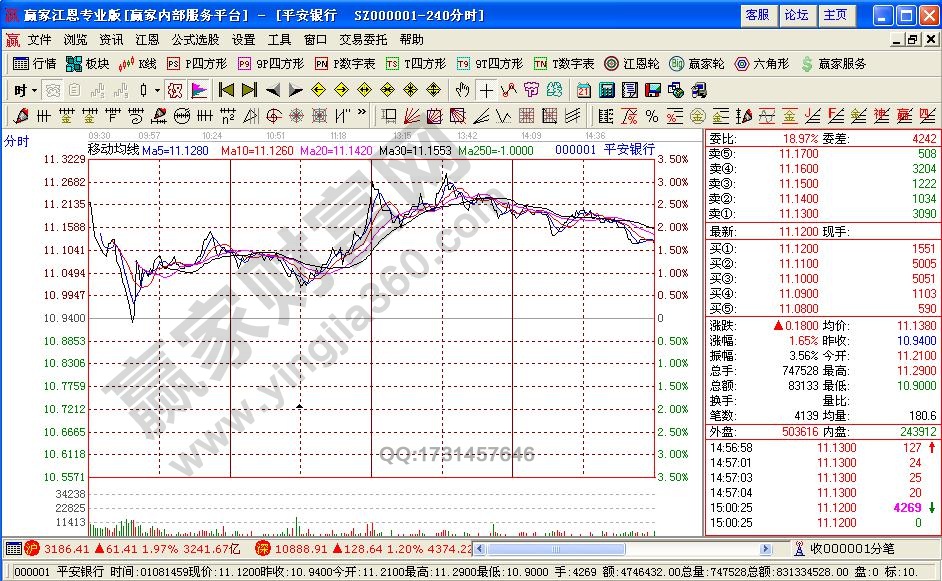Open the 交易委托 menu
This screenshot has width=942, height=581.
[363, 40]
